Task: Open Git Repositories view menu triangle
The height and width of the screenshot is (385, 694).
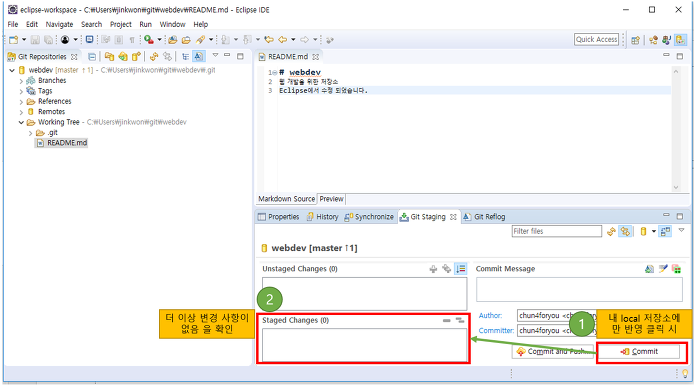Action: (x=215, y=55)
